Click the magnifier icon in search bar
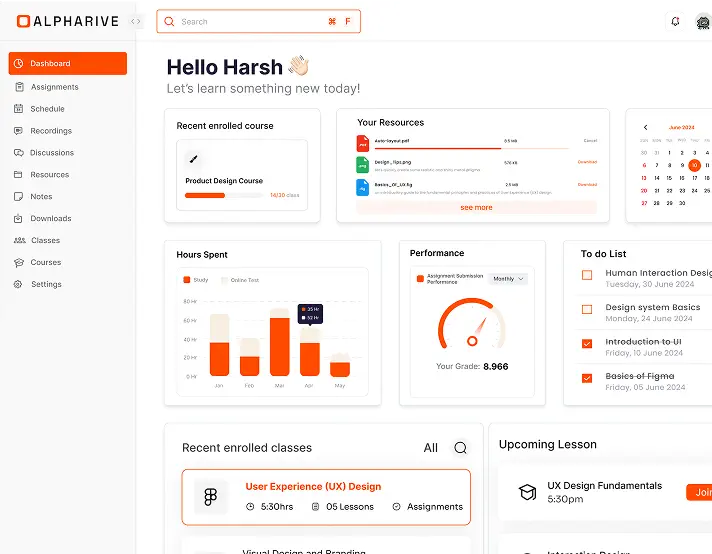The height and width of the screenshot is (554, 712). [169, 21]
